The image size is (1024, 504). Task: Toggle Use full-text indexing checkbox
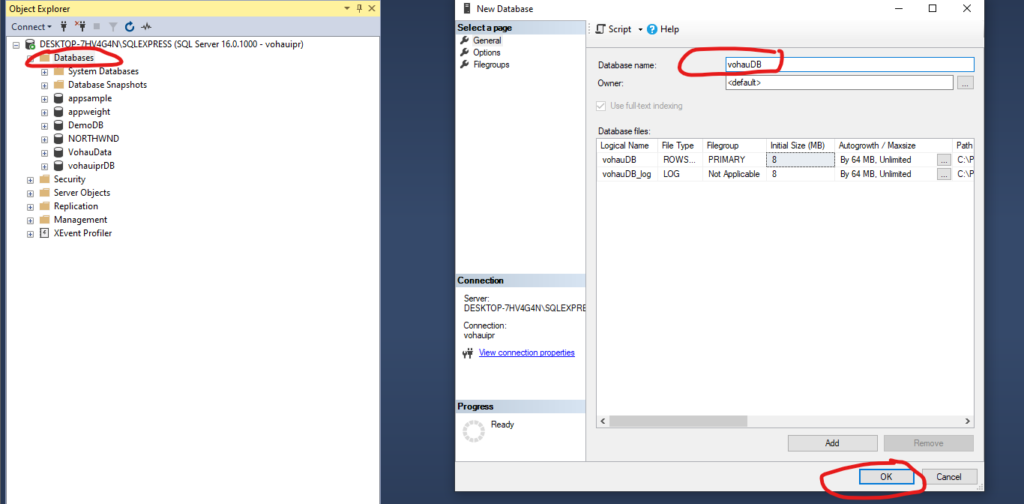click(x=601, y=106)
